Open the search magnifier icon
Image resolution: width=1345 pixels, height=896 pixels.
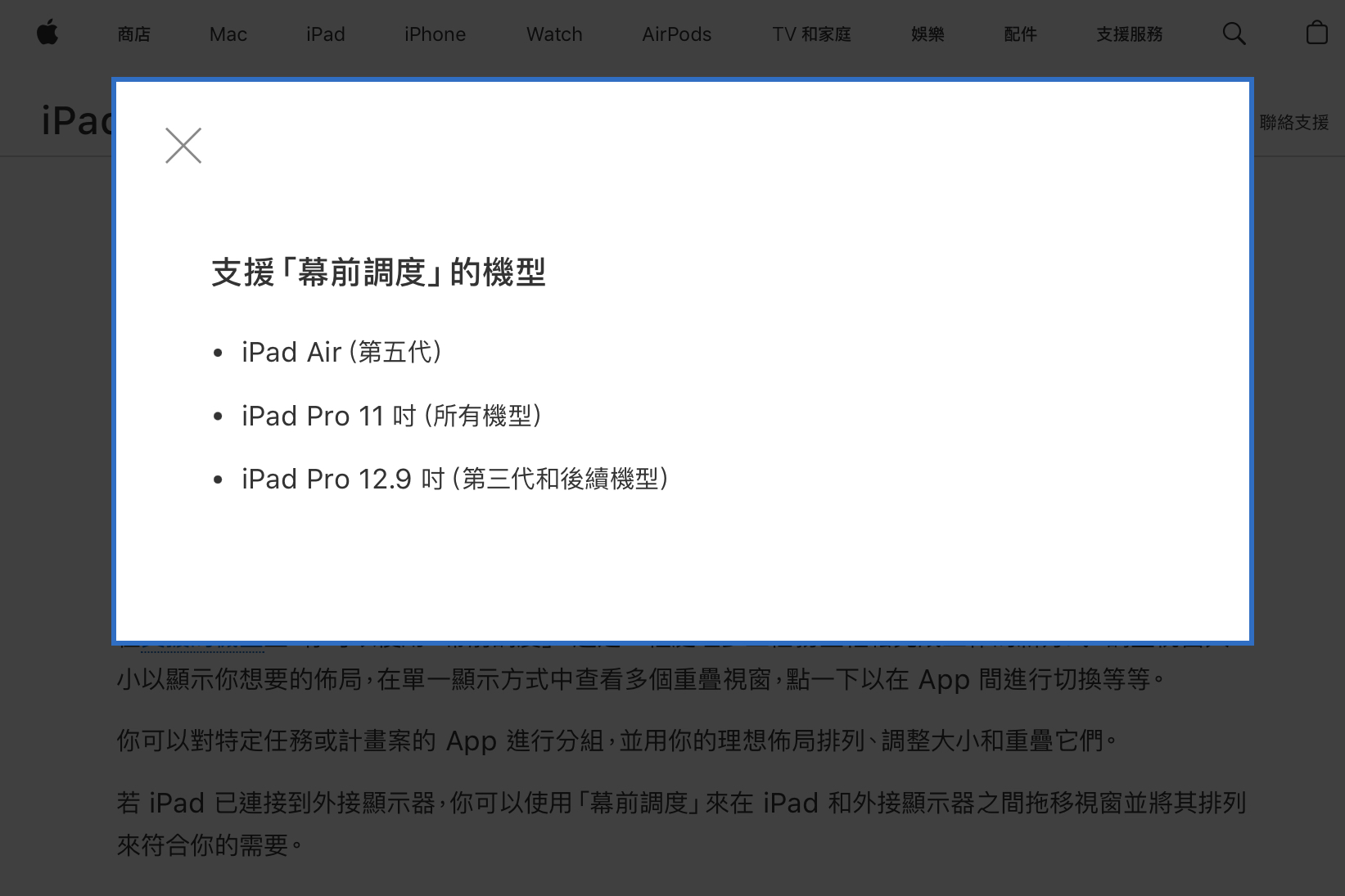coord(1234,34)
